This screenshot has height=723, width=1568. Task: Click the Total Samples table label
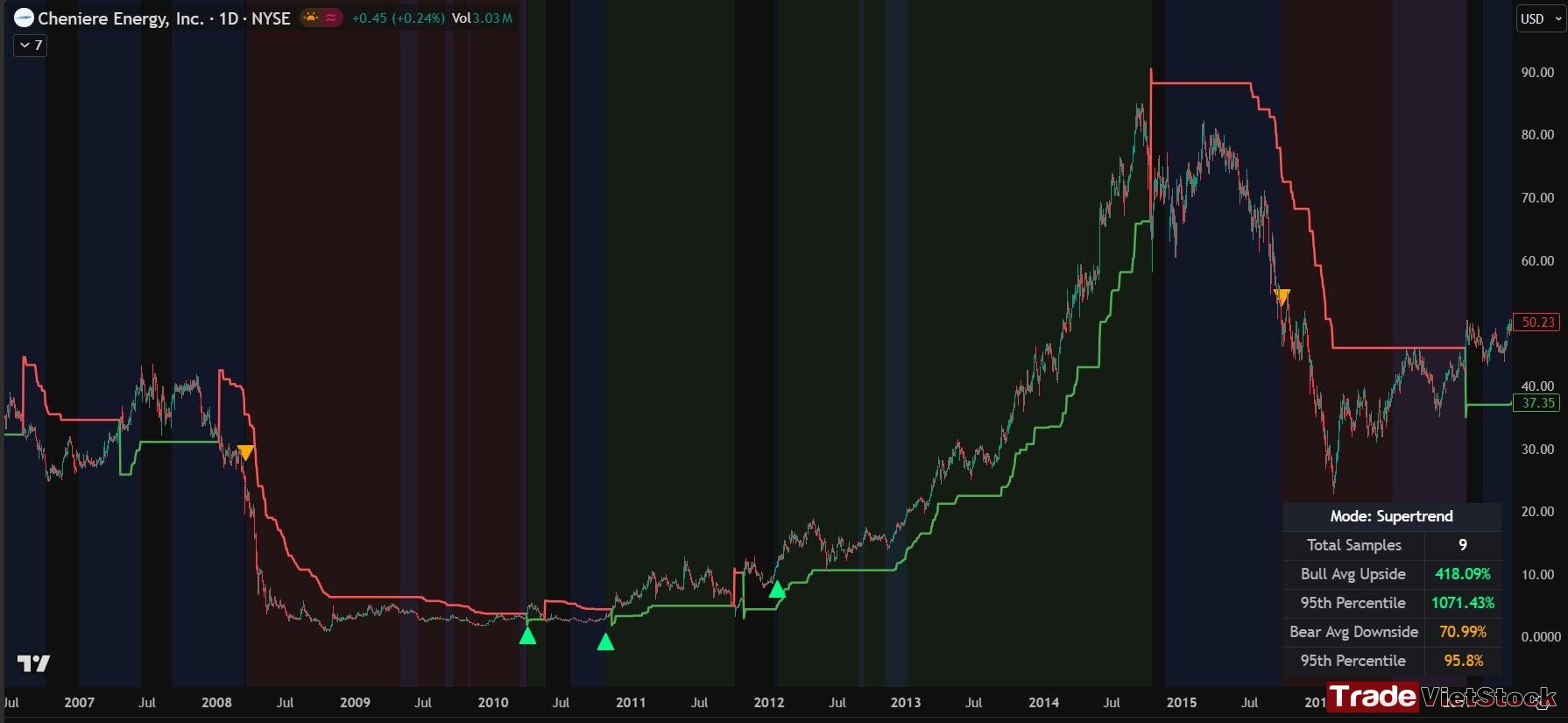(x=1353, y=545)
